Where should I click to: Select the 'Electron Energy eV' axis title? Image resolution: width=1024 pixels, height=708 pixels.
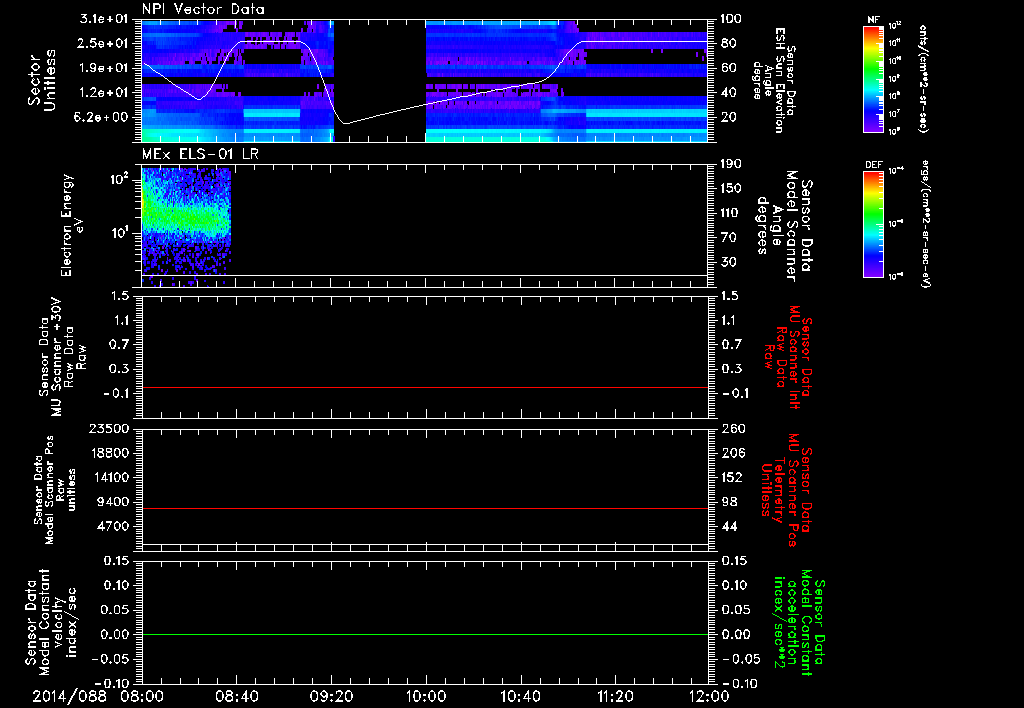coord(71,225)
